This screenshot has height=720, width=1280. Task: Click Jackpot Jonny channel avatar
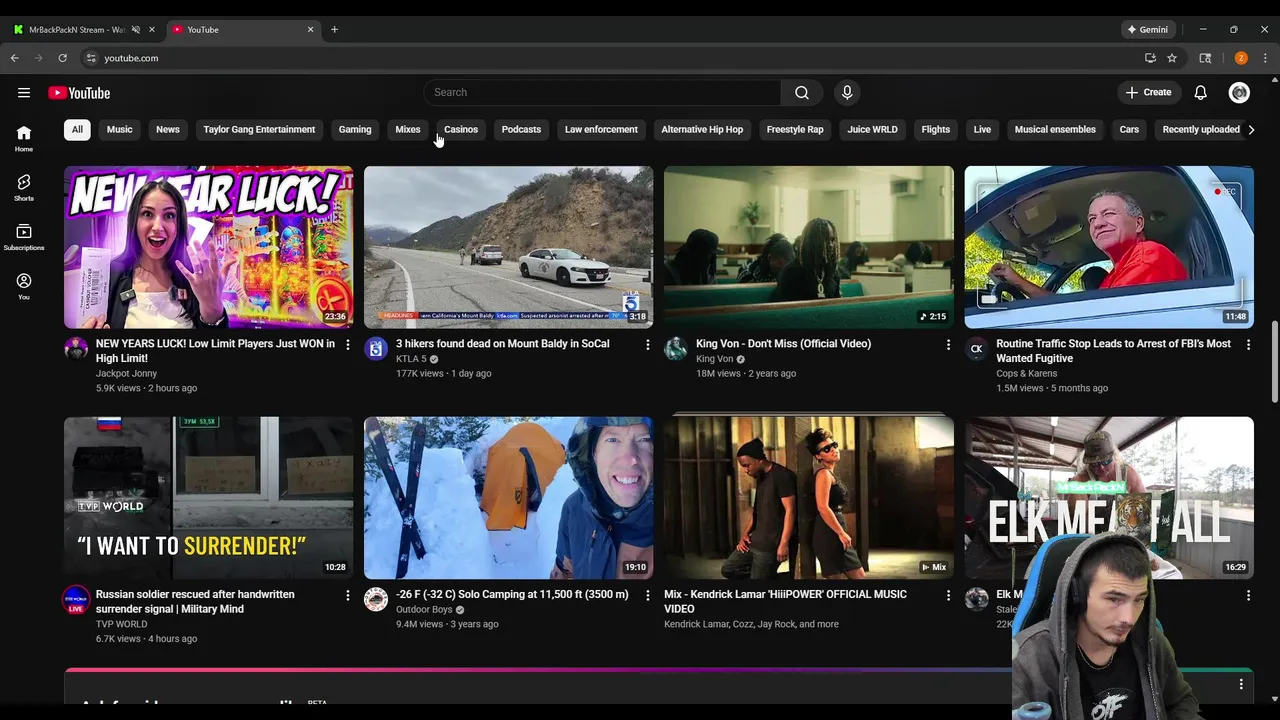pos(76,349)
